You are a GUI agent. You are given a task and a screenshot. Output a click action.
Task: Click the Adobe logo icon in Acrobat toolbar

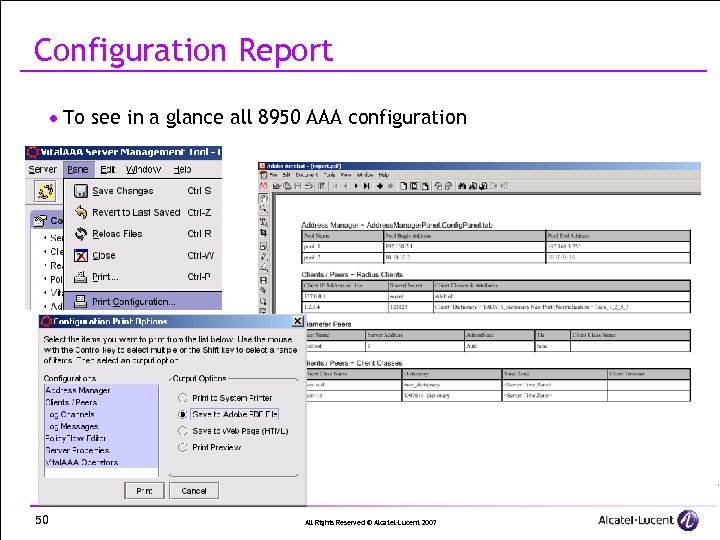264,186
